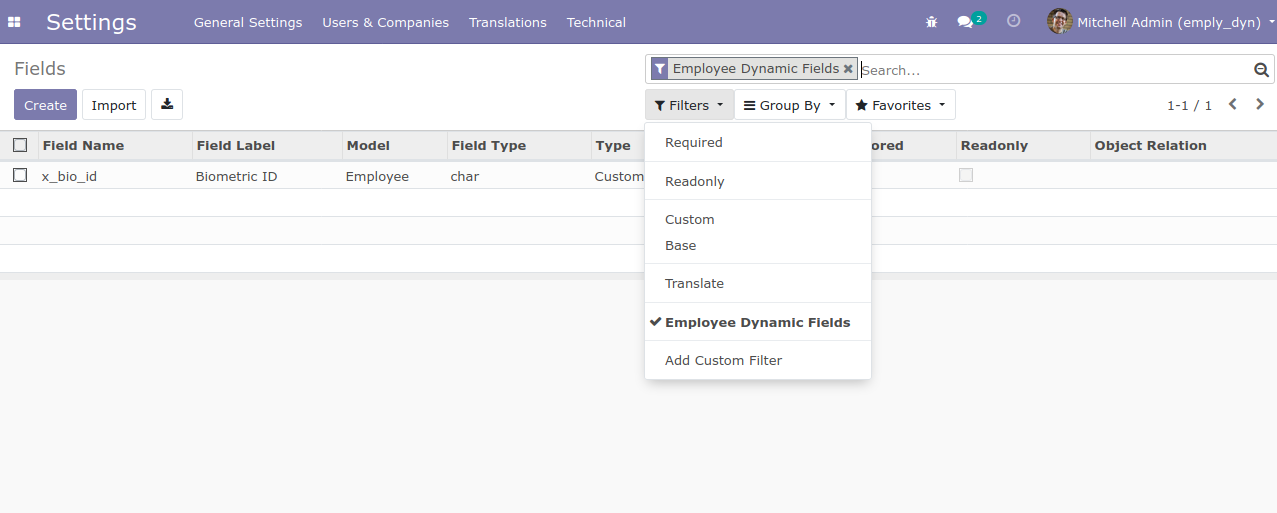Image resolution: width=1277 pixels, height=513 pixels.
Task: Click the search magnifier icon
Action: coord(1261,70)
